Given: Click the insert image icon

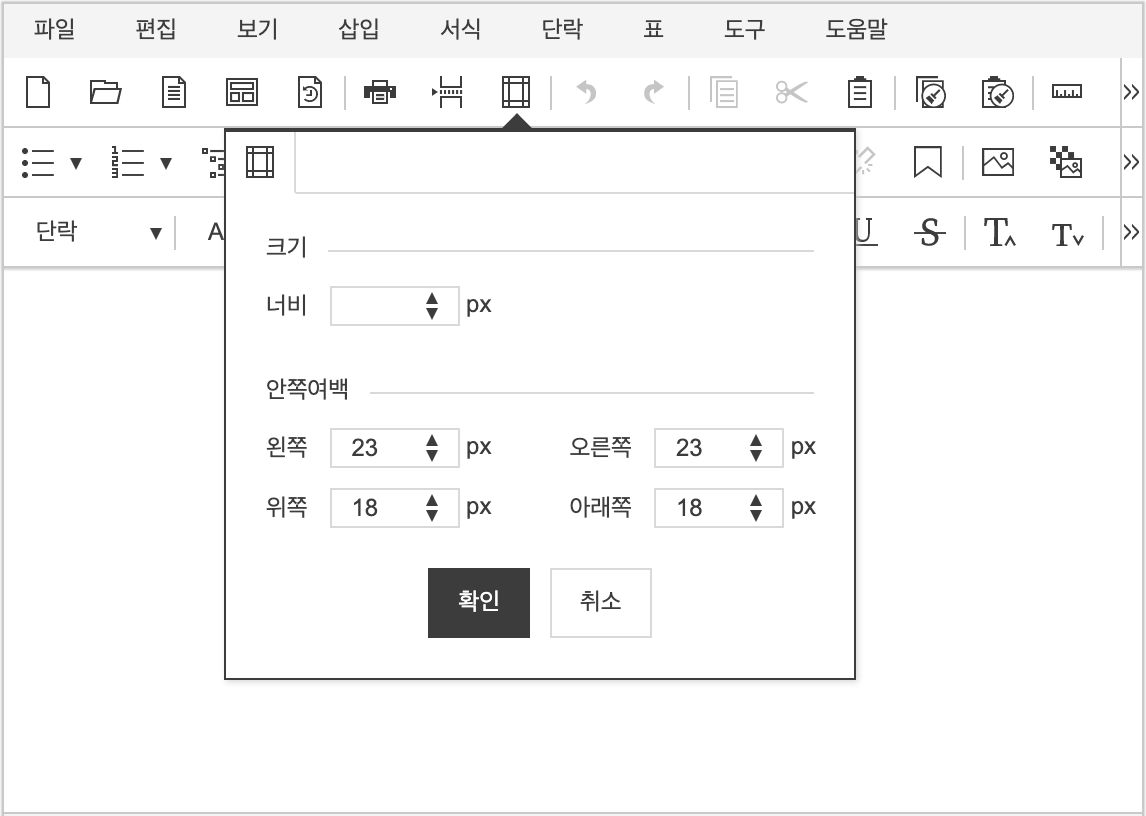Looking at the screenshot, I should pos(997,162).
